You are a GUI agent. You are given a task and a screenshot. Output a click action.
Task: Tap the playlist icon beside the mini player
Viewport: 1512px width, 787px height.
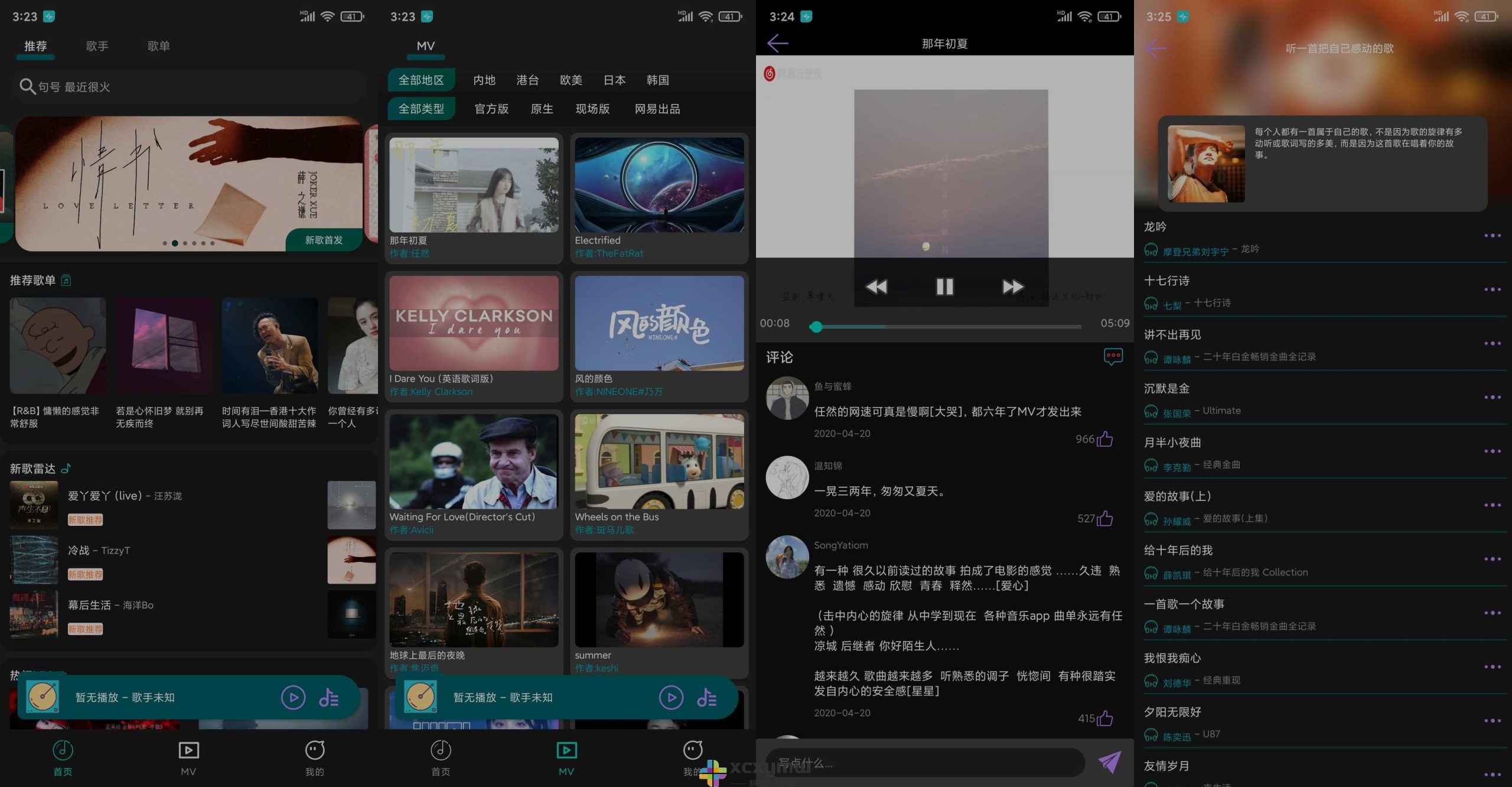point(330,697)
